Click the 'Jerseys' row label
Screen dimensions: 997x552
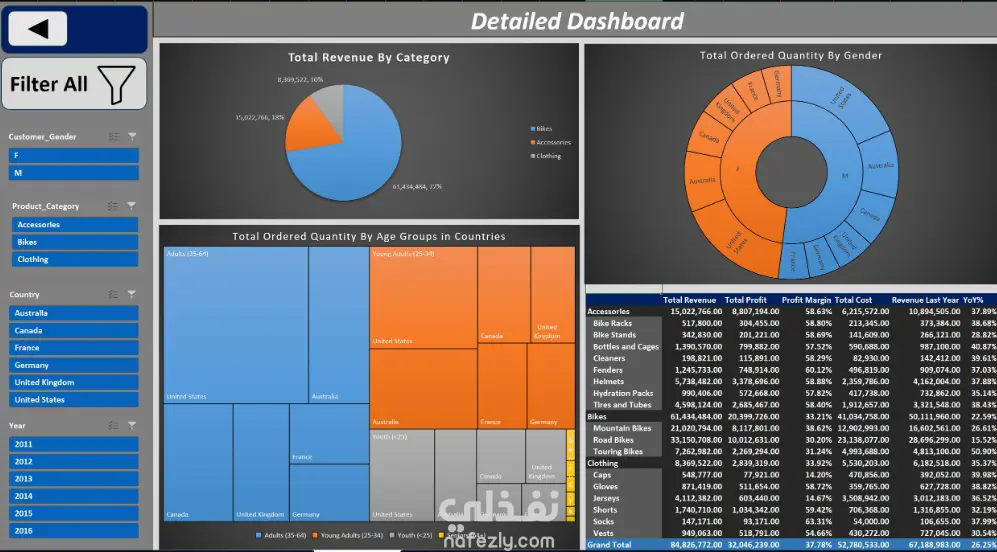(x=606, y=498)
